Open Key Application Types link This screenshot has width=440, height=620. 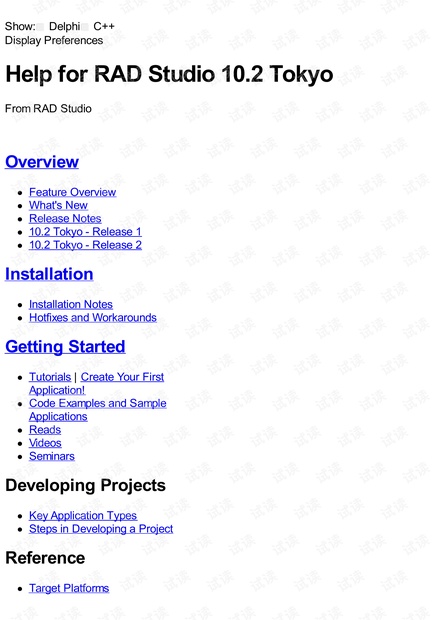point(83,516)
